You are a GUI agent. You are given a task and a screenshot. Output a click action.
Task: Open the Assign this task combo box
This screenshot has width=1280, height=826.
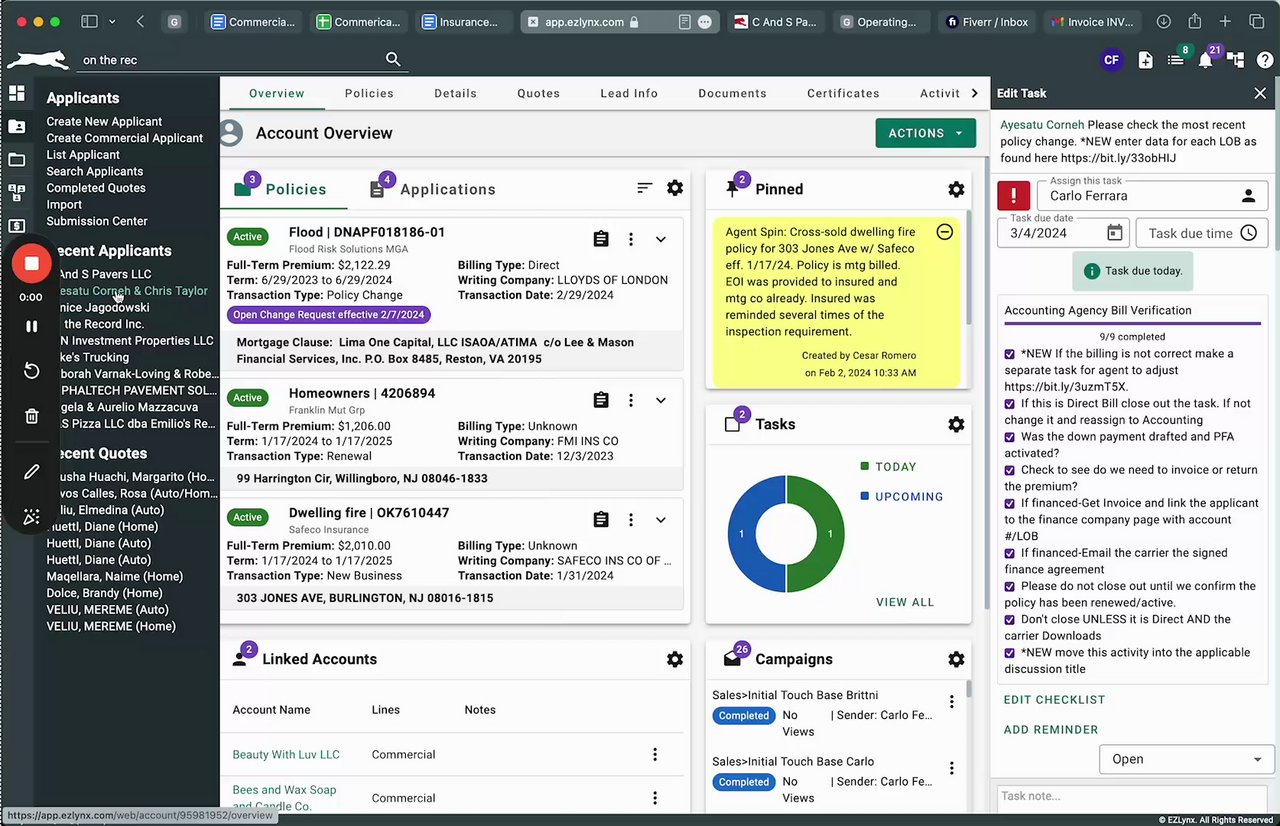coord(1153,196)
